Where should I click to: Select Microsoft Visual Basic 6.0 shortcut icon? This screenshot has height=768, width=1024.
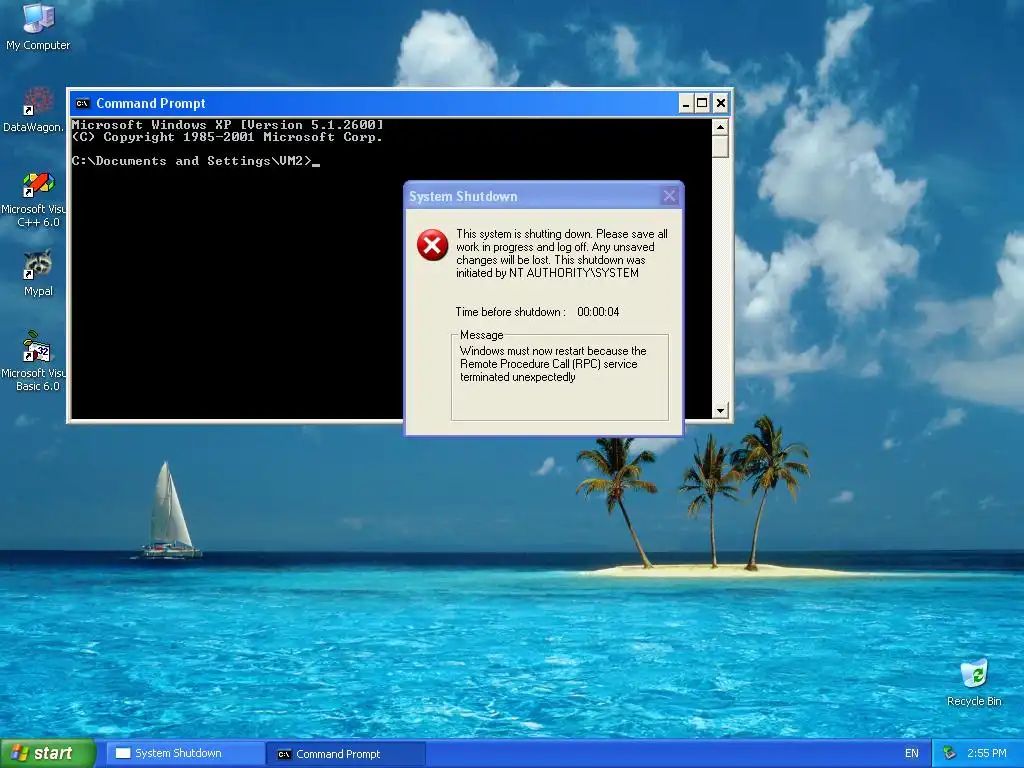[34, 361]
